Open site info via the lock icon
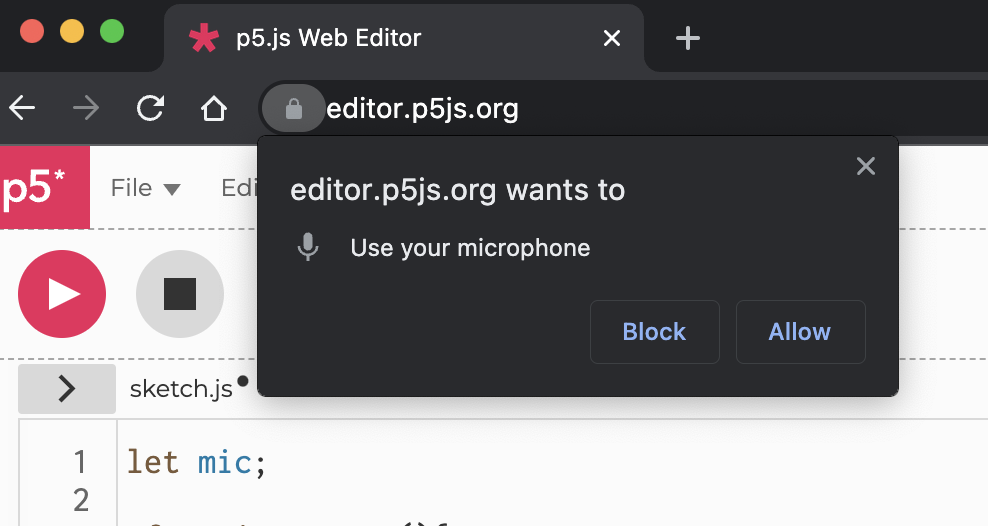Screen dimensions: 988x526 (293, 108)
